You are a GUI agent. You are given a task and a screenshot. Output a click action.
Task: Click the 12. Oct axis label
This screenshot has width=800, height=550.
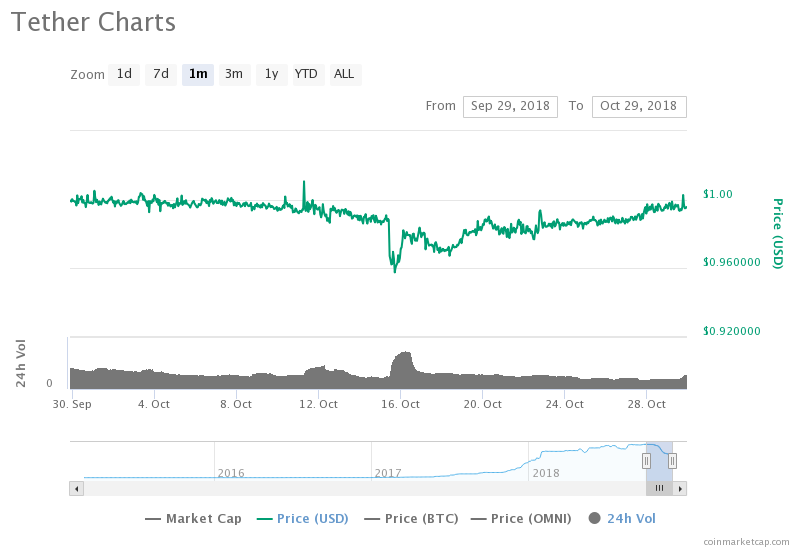(318, 404)
